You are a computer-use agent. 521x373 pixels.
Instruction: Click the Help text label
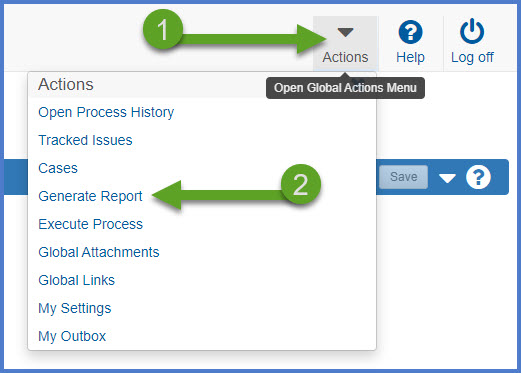(x=410, y=57)
